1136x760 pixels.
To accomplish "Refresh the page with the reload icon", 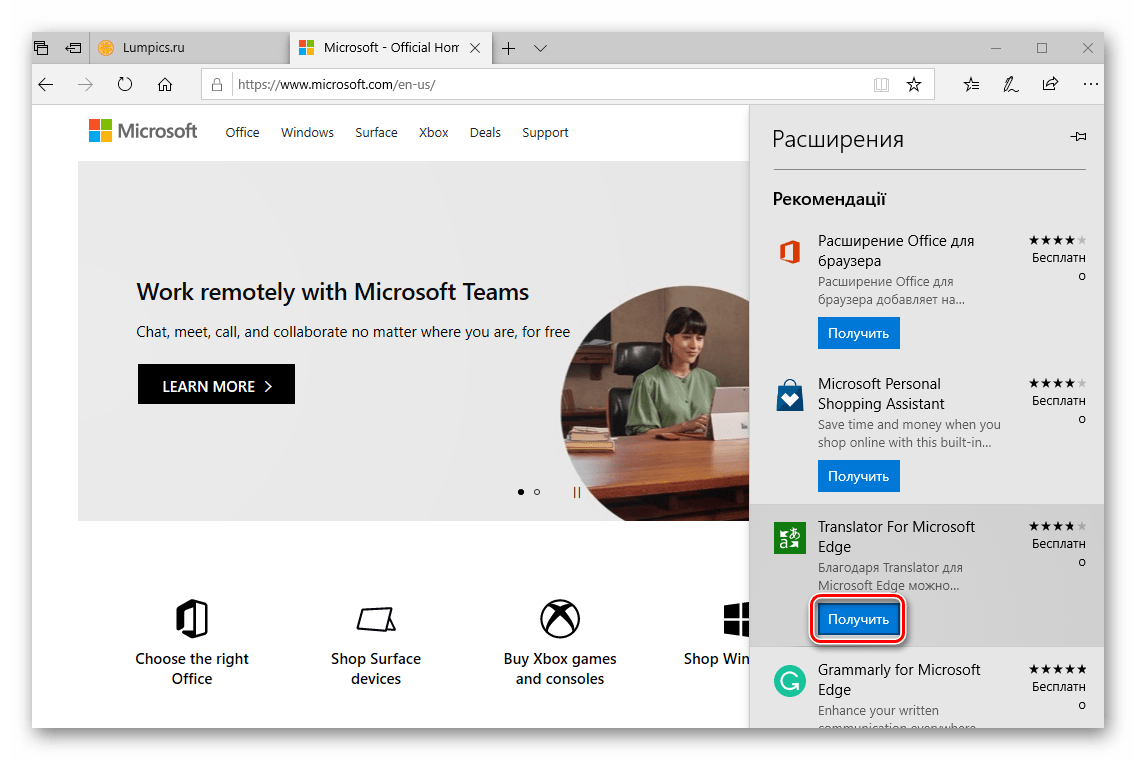I will (125, 85).
